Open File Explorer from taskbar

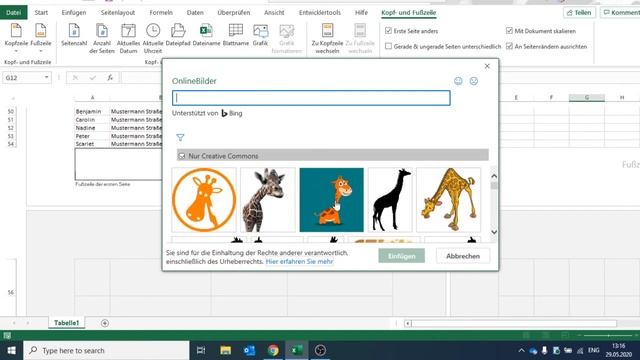[225, 350]
